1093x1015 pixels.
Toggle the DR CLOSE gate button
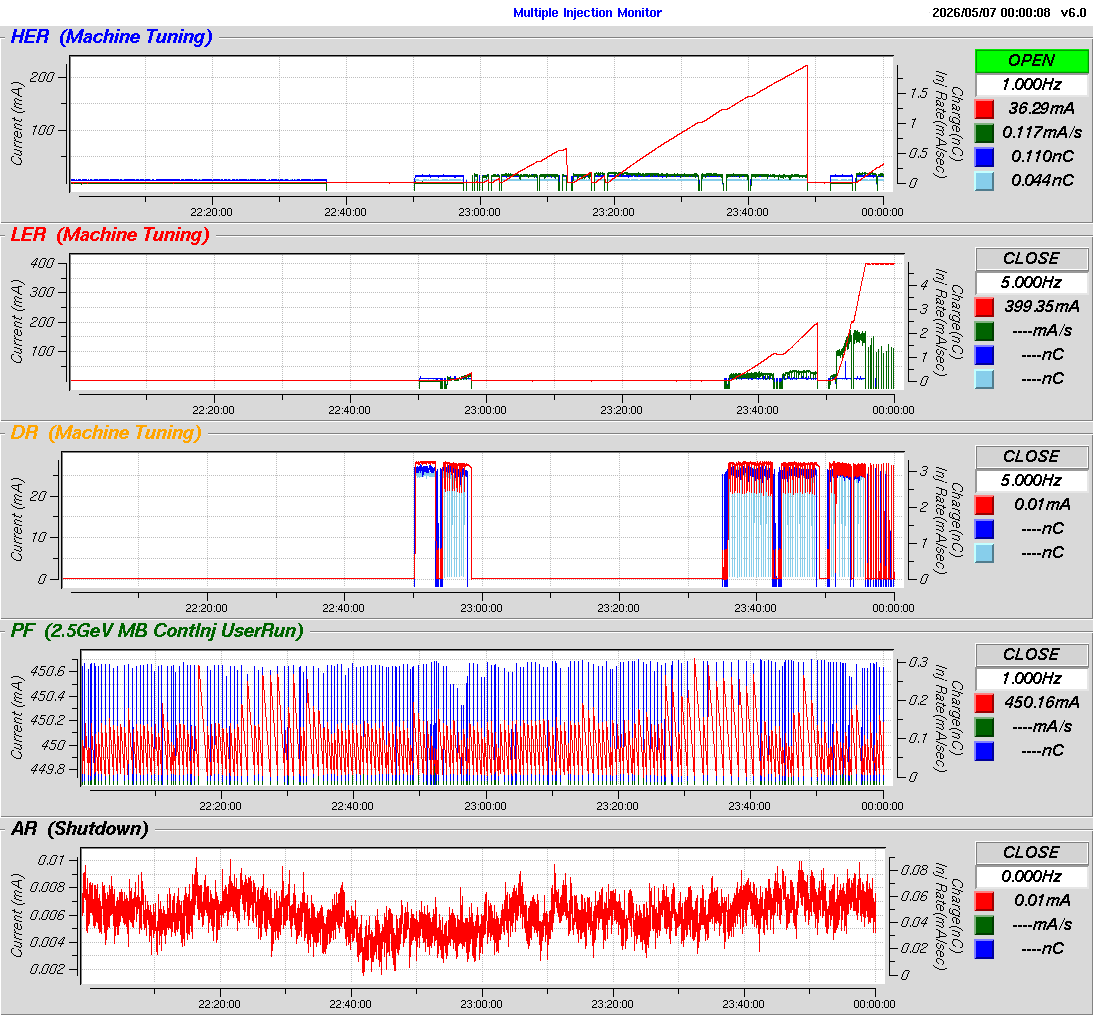(1031, 457)
